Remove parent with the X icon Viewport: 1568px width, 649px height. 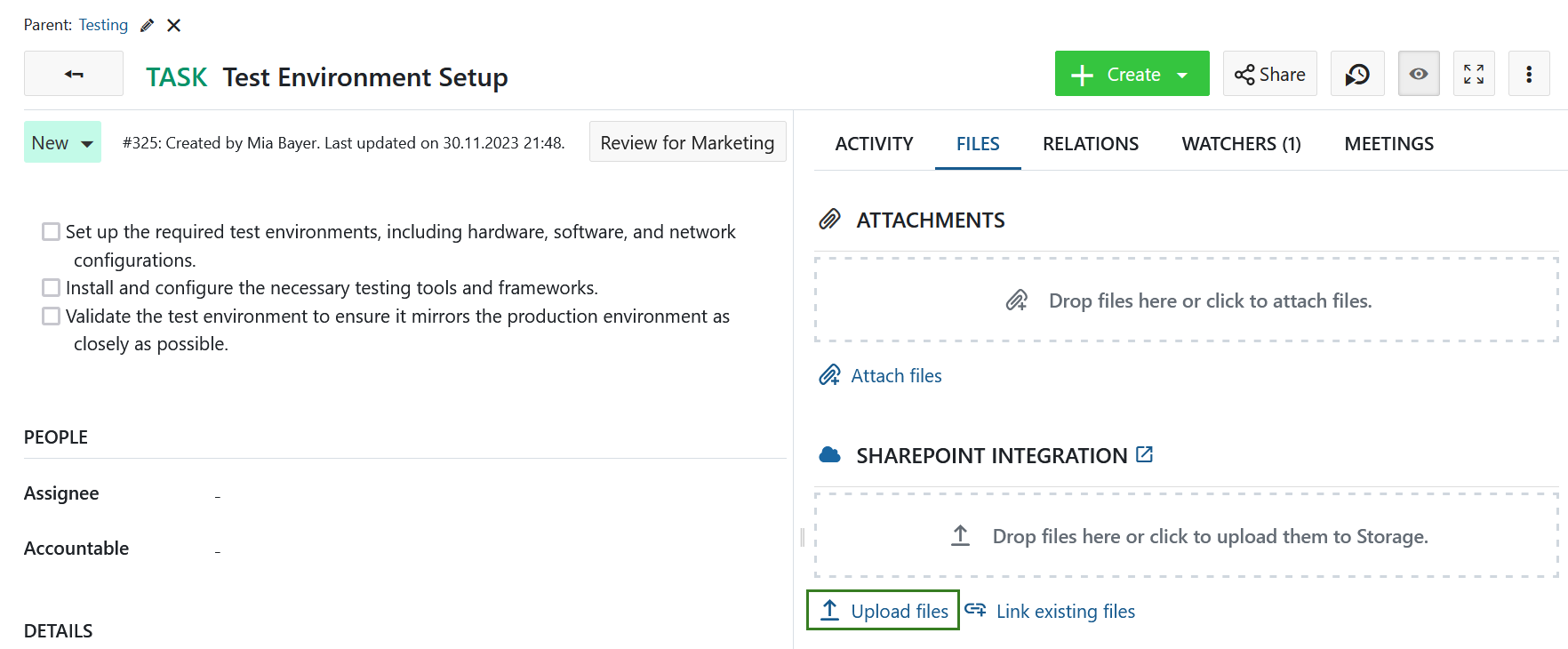pyautogui.click(x=174, y=26)
